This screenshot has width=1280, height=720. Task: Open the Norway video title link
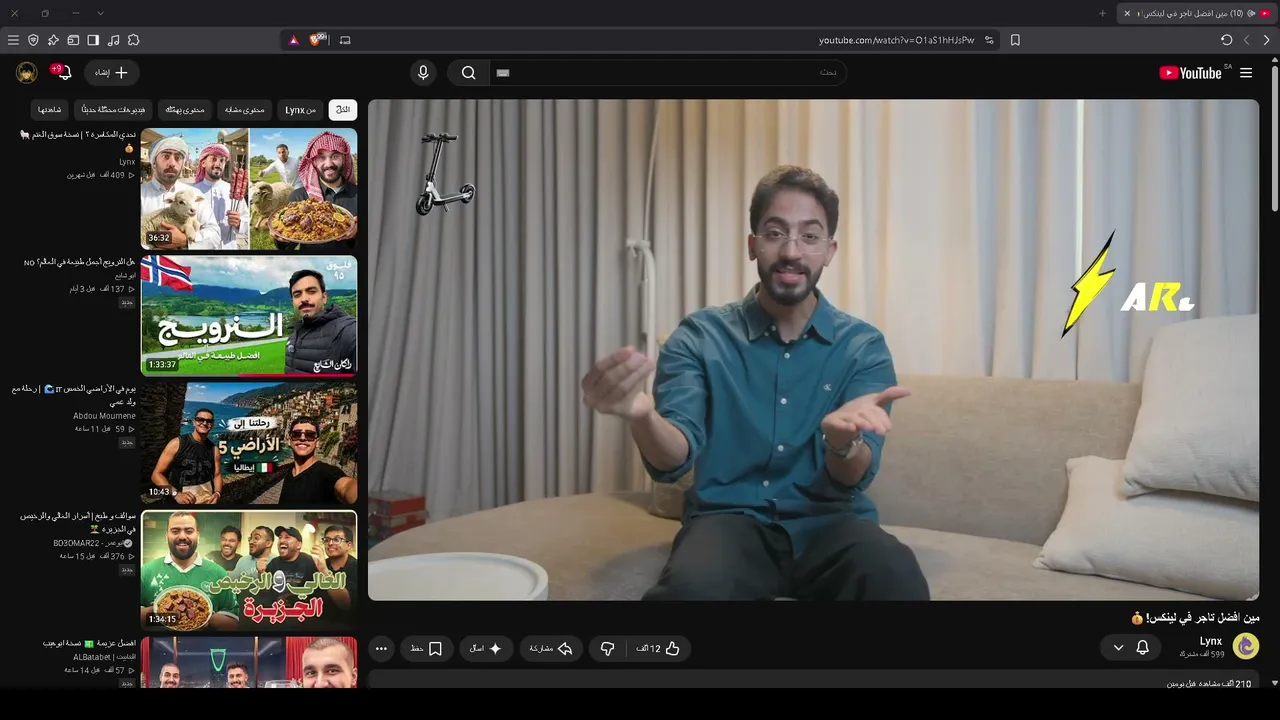pyautogui.click(x=79, y=262)
